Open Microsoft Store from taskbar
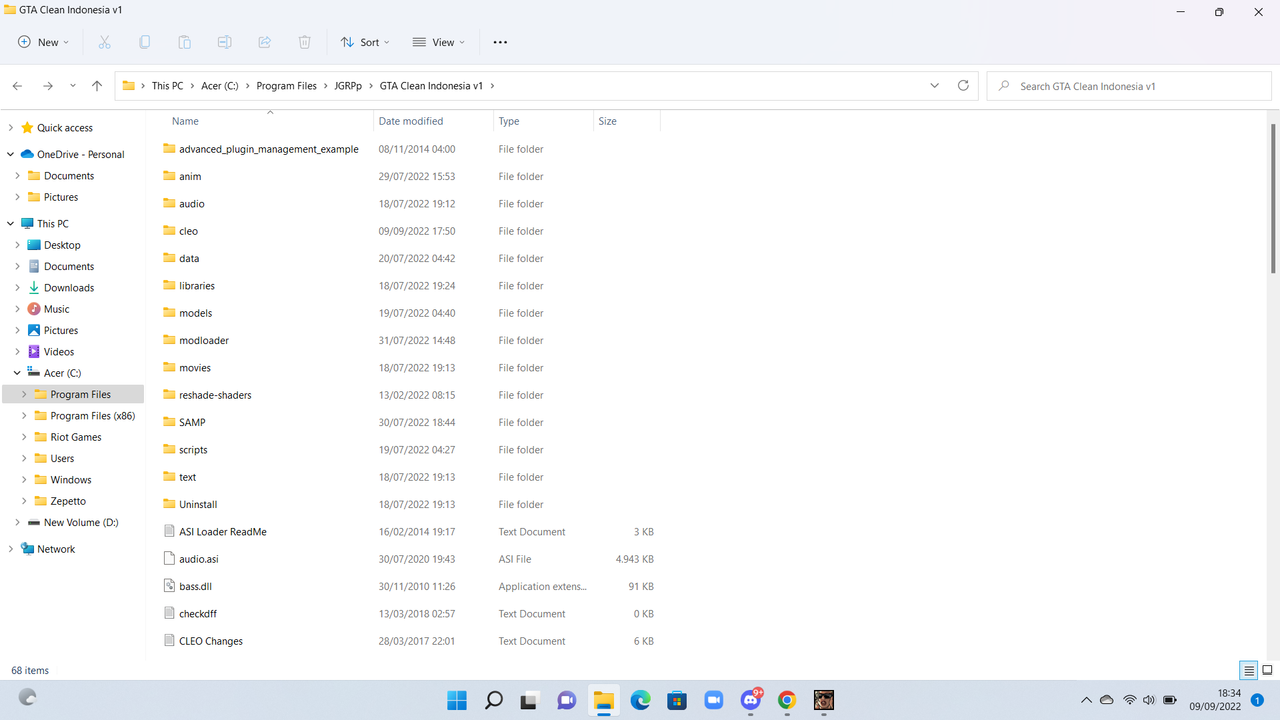The image size is (1280, 720). (677, 700)
